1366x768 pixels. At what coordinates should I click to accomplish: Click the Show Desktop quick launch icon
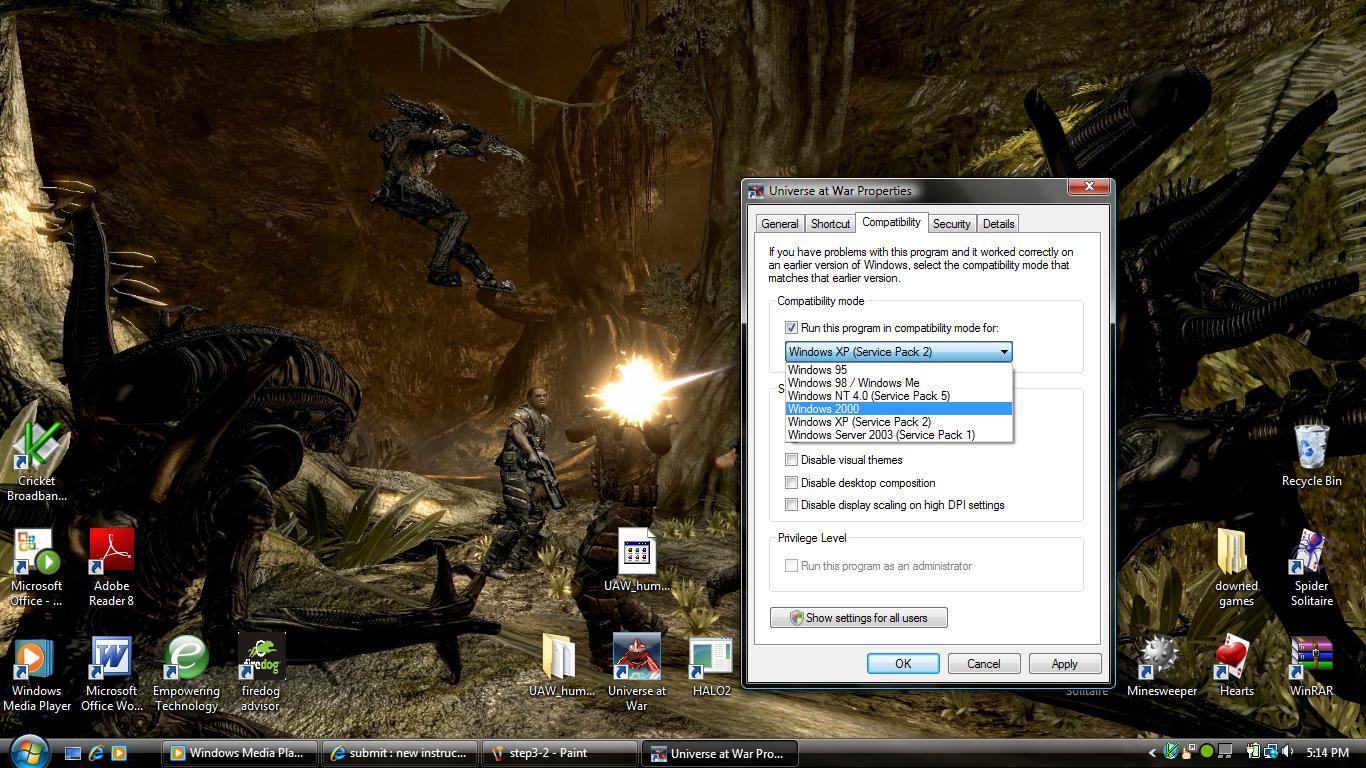[x=73, y=753]
